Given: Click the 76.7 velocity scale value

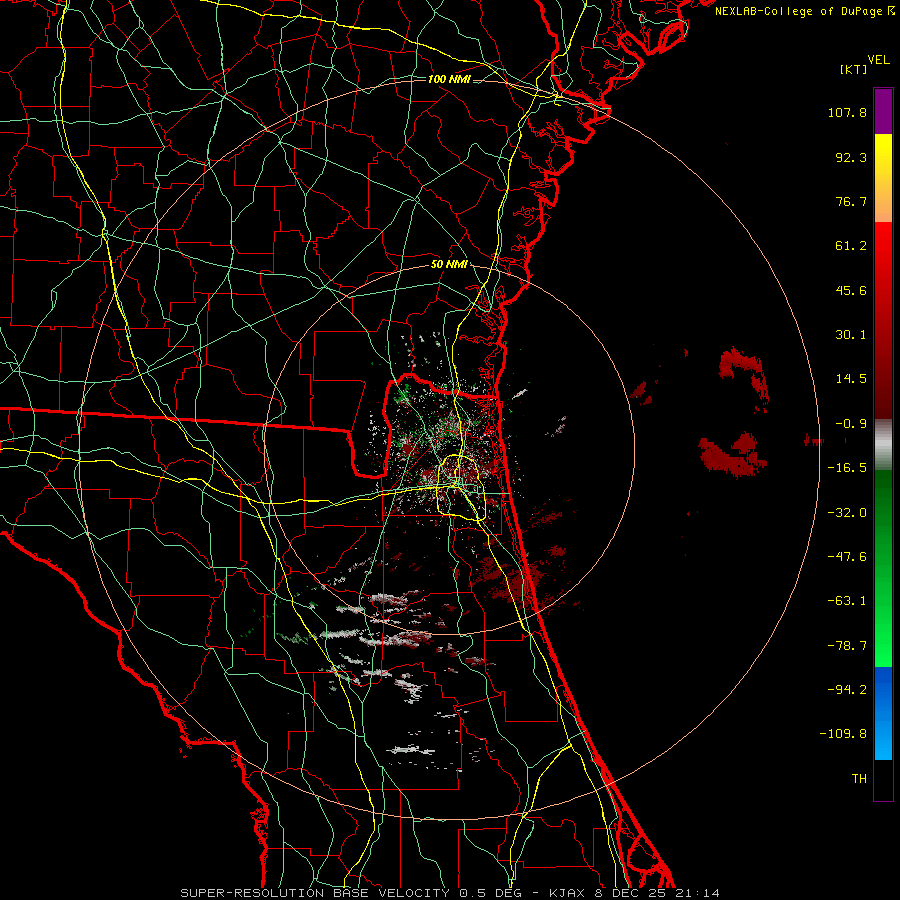Looking at the screenshot, I should [x=851, y=201].
